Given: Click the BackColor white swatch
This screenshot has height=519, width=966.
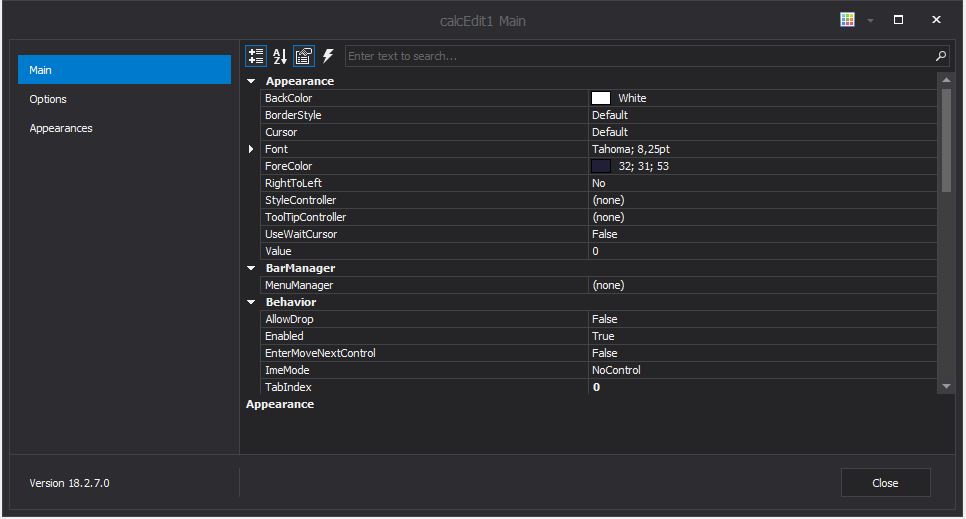Looking at the screenshot, I should click(x=601, y=98).
